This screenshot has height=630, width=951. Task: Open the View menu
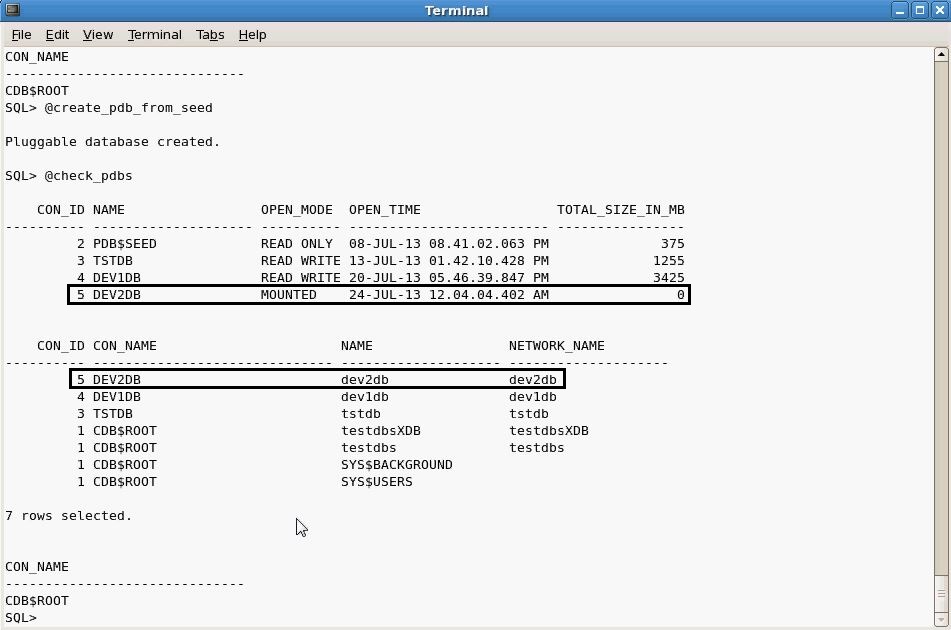[x=97, y=34]
